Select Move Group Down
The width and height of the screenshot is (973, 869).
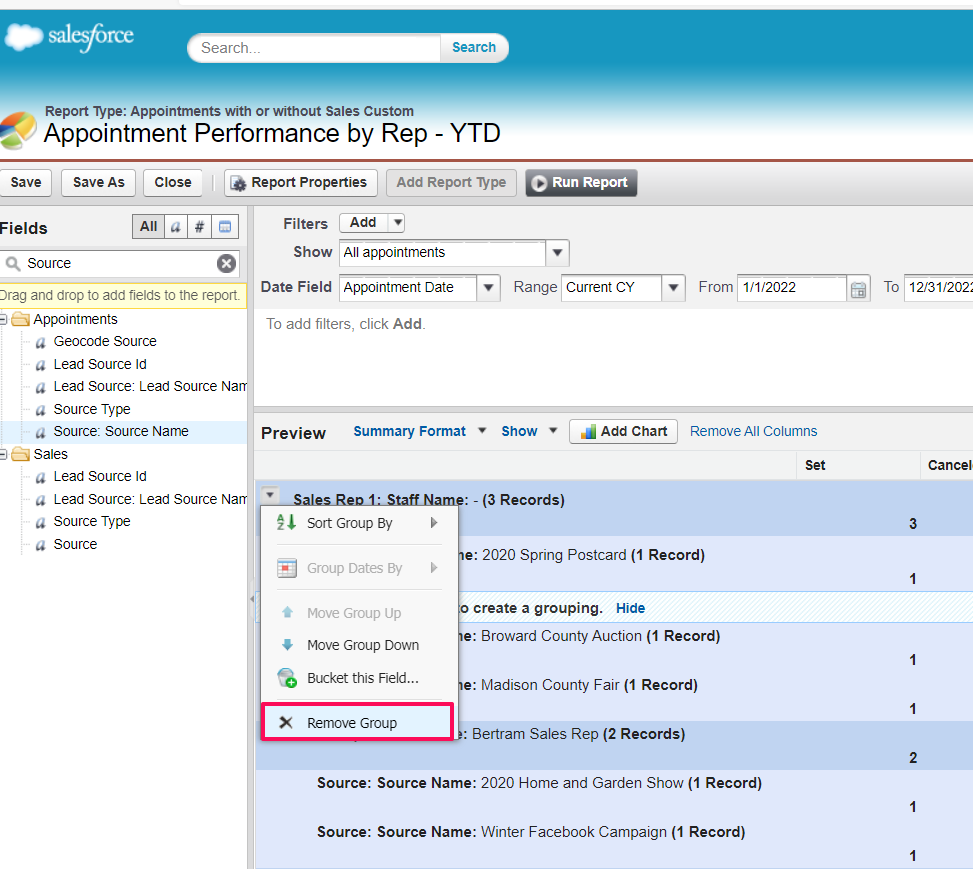click(359, 645)
